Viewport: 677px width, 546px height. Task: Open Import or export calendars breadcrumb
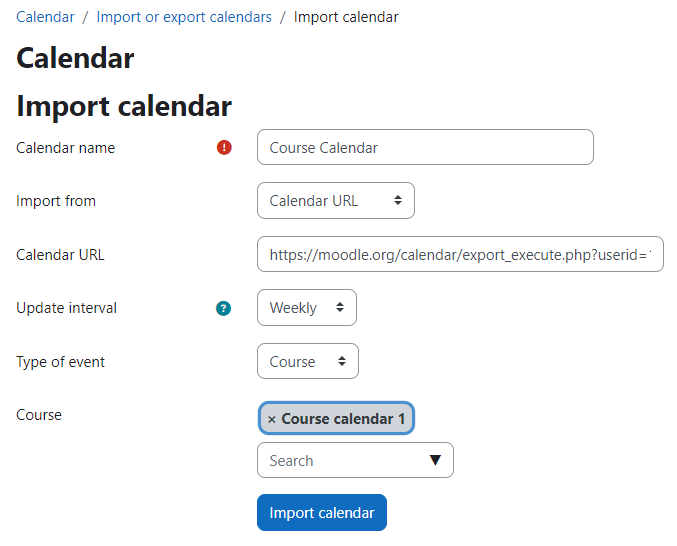tap(184, 17)
